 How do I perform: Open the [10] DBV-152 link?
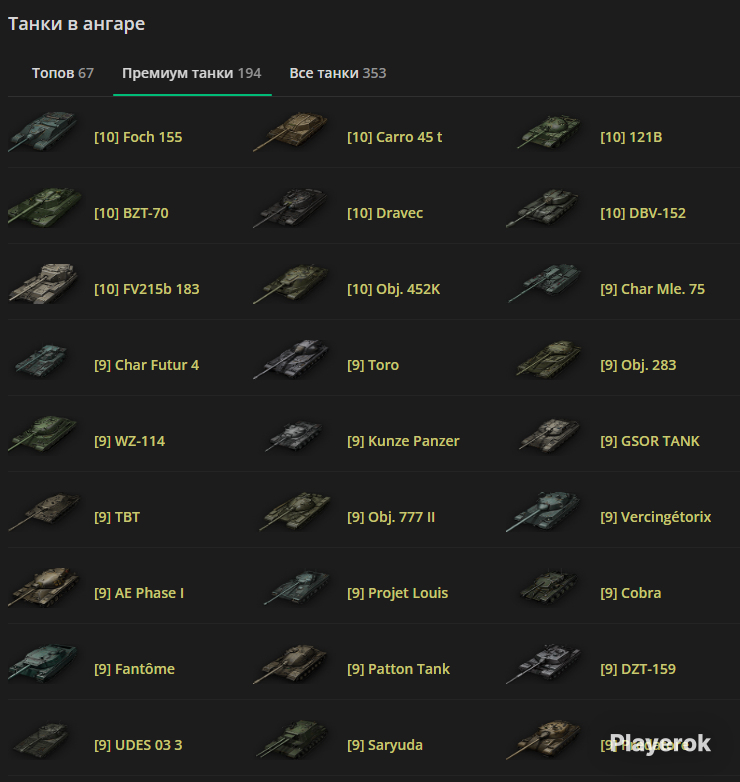[643, 213]
